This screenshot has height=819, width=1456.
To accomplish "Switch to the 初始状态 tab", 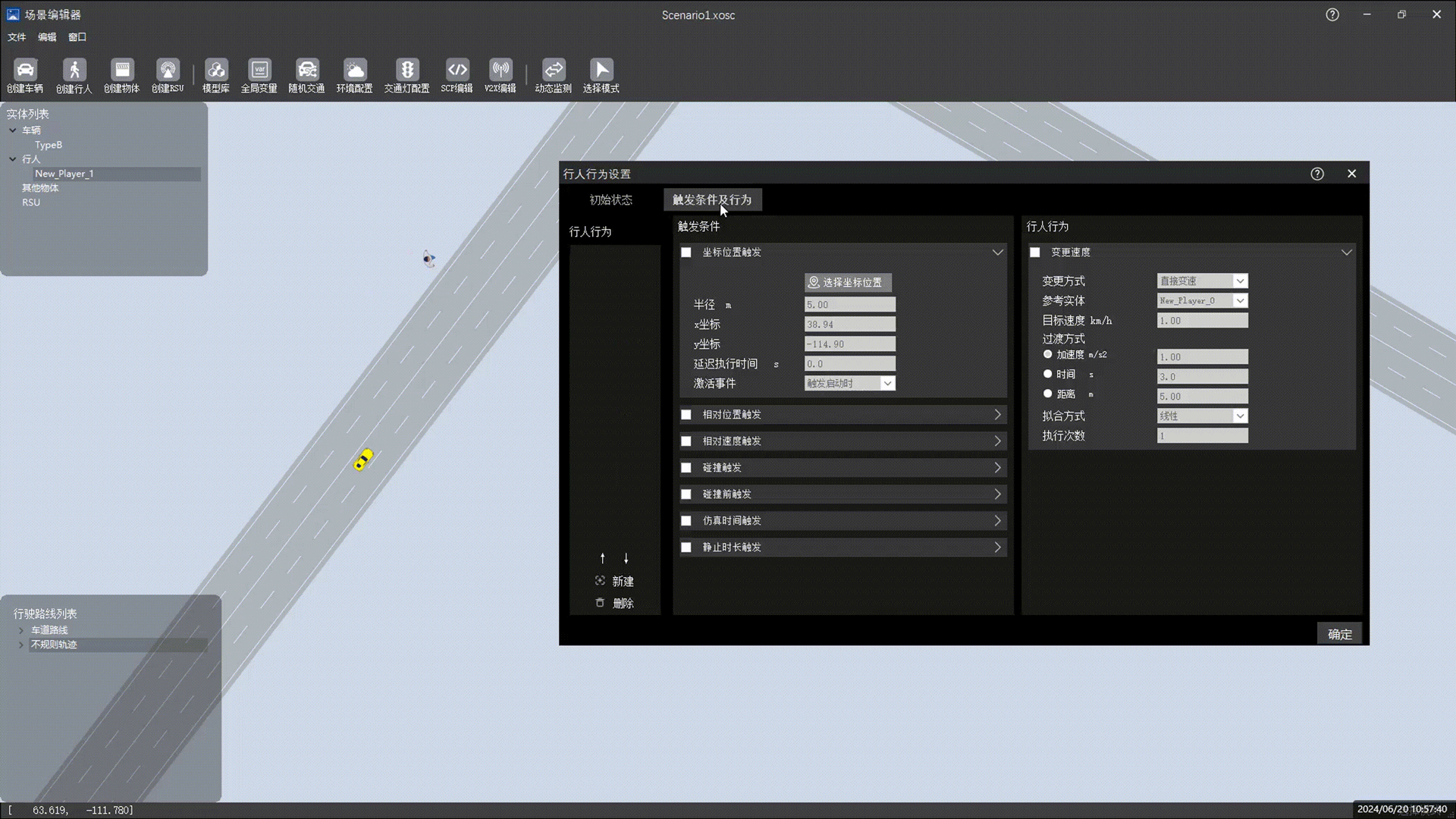I will 610,200.
